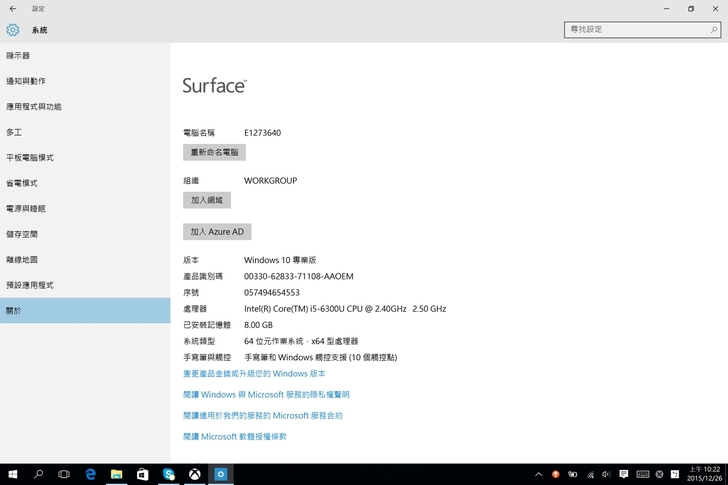Click the volume speaker icon in tray

coord(606,474)
